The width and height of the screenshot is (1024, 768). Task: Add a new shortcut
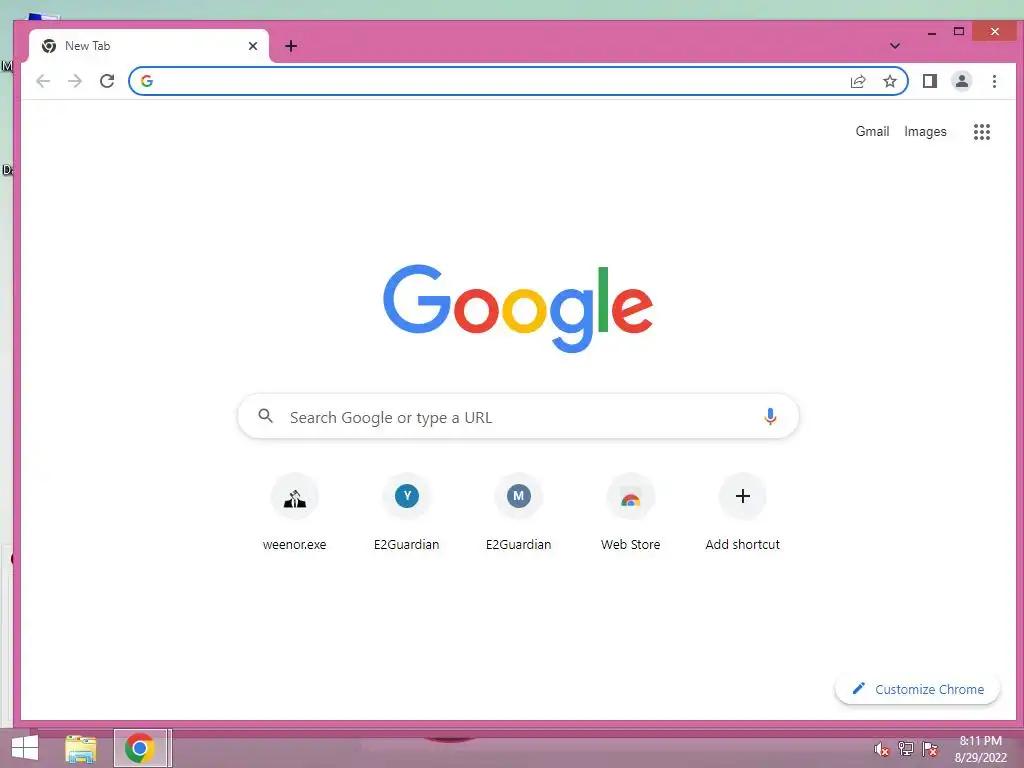click(x=743, y=513)
